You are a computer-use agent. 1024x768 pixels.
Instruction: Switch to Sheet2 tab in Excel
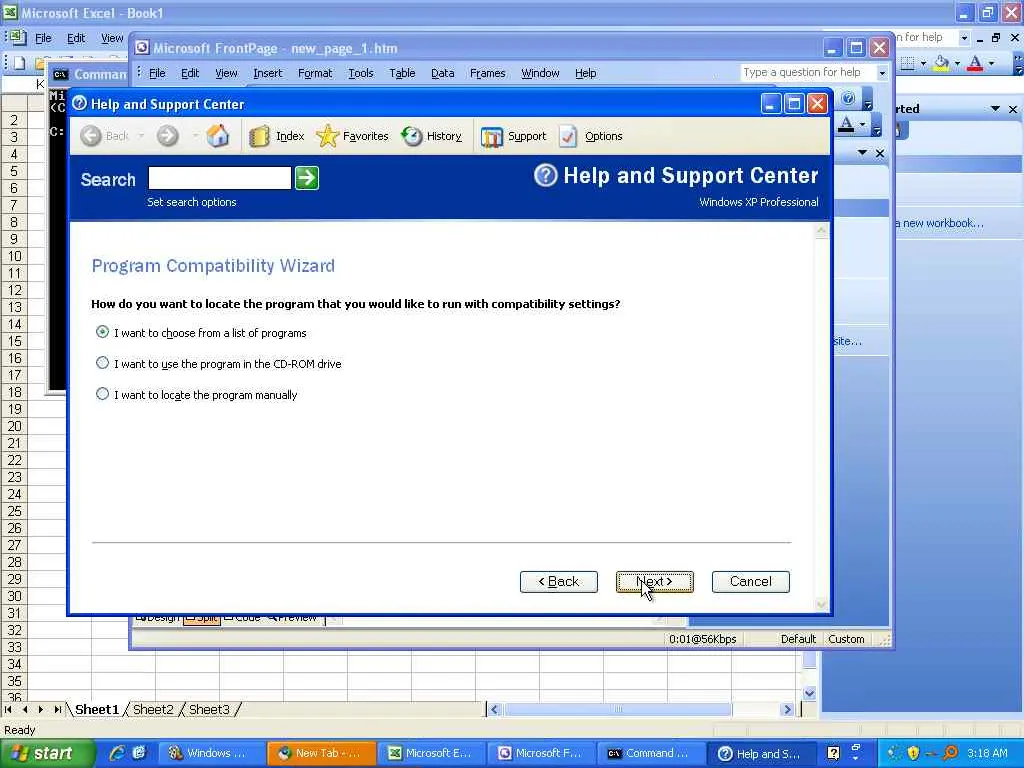point(153,709)
